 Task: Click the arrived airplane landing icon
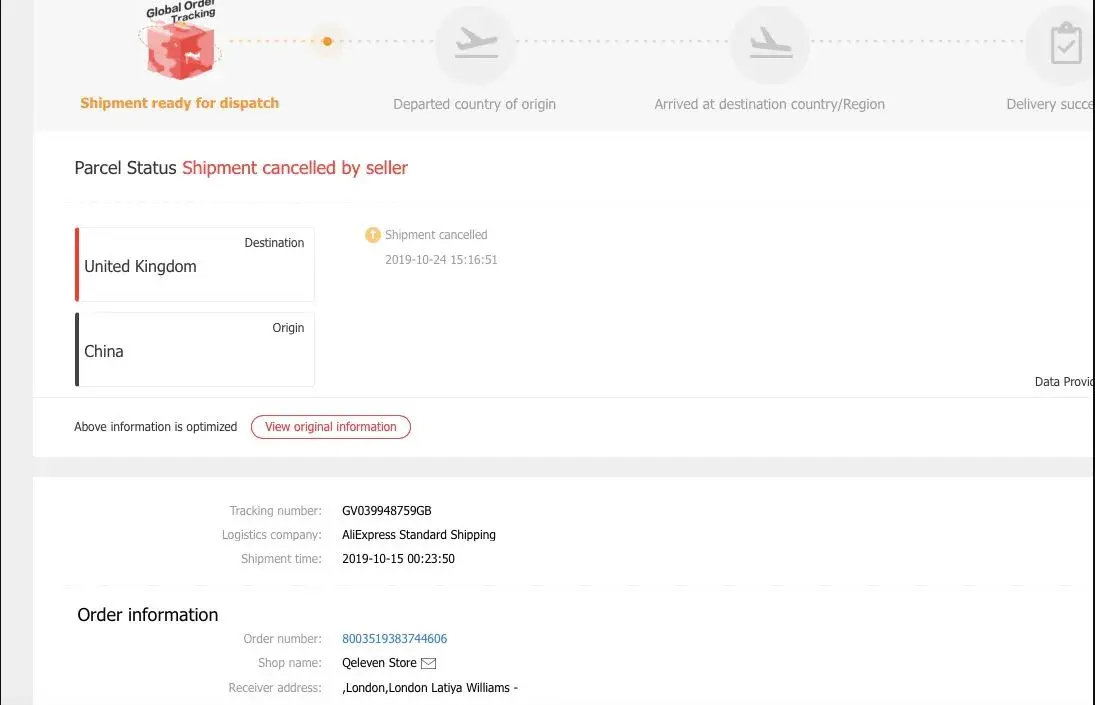[769, 44]
